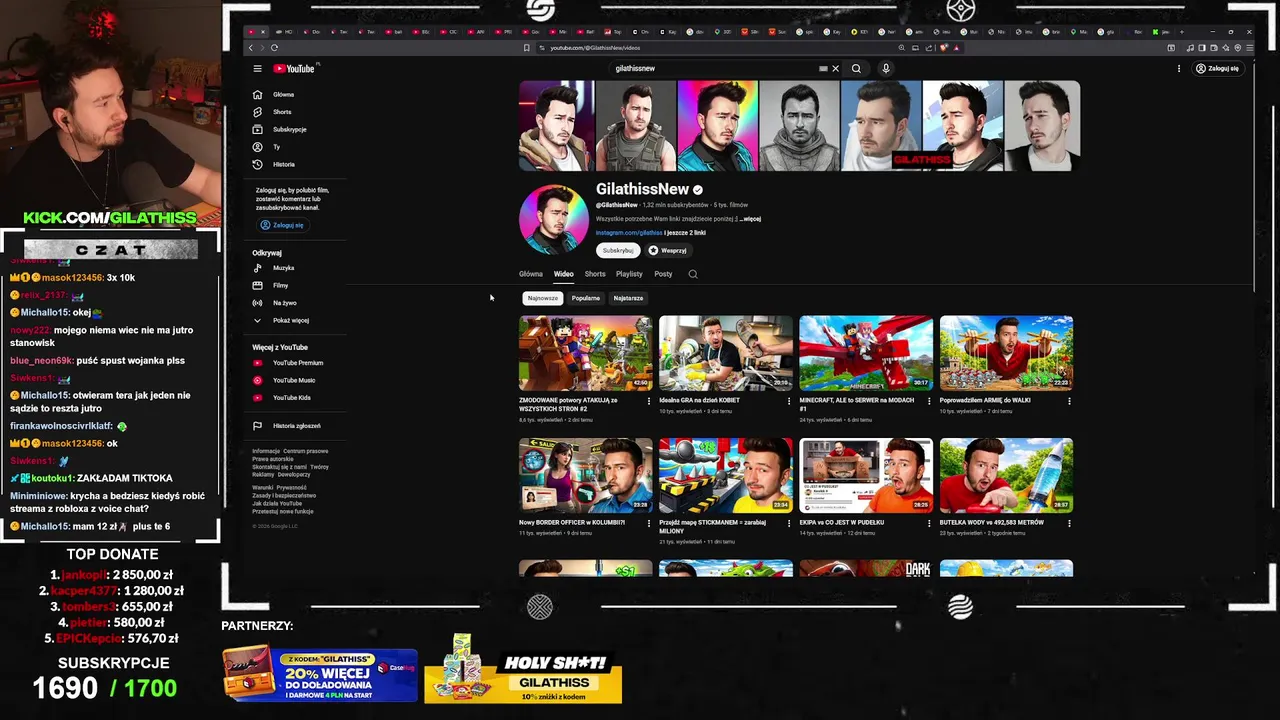Click the Wesprzyj button
This screenshot has width=1280, height=720.
(x=669, y=251)
